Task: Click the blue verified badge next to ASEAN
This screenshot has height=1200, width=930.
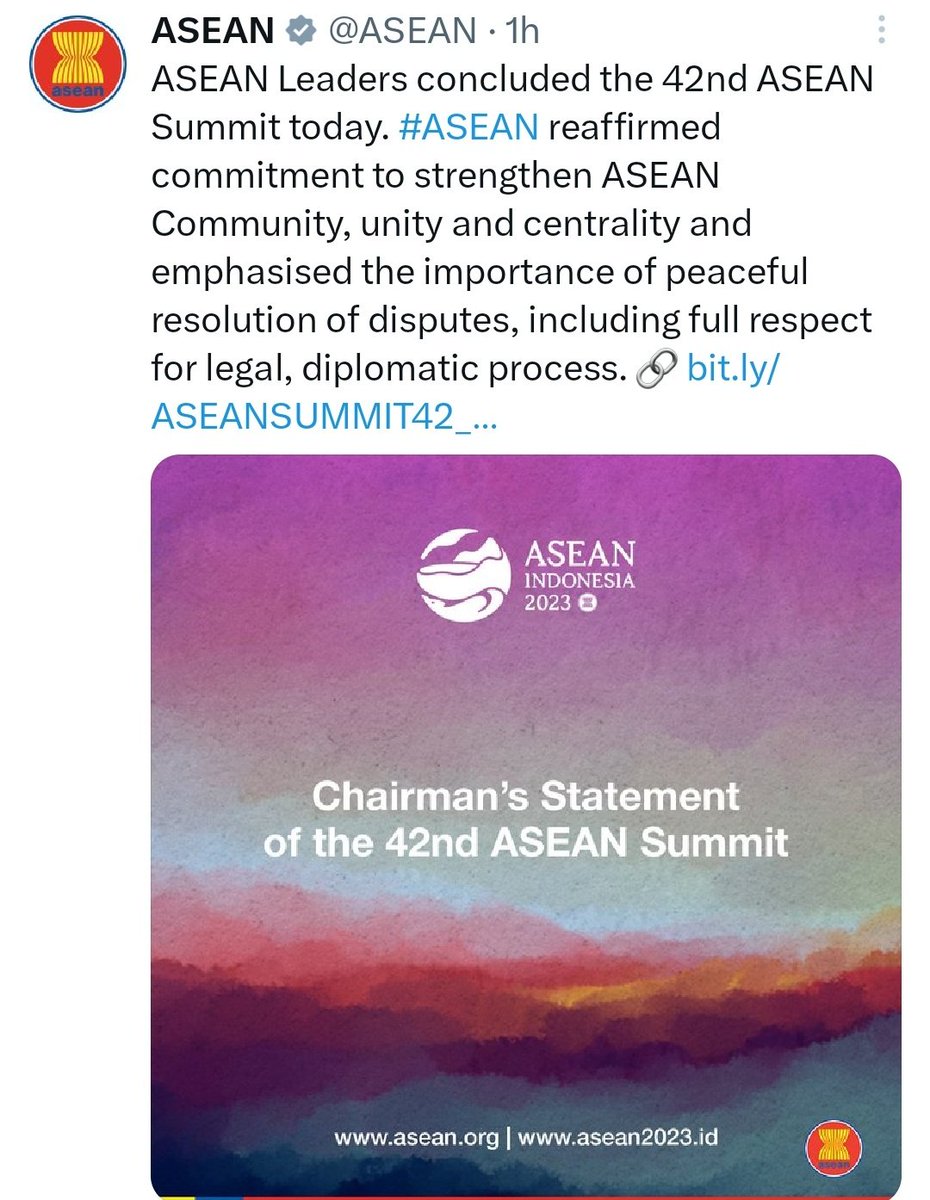Action: coord(297,31)
